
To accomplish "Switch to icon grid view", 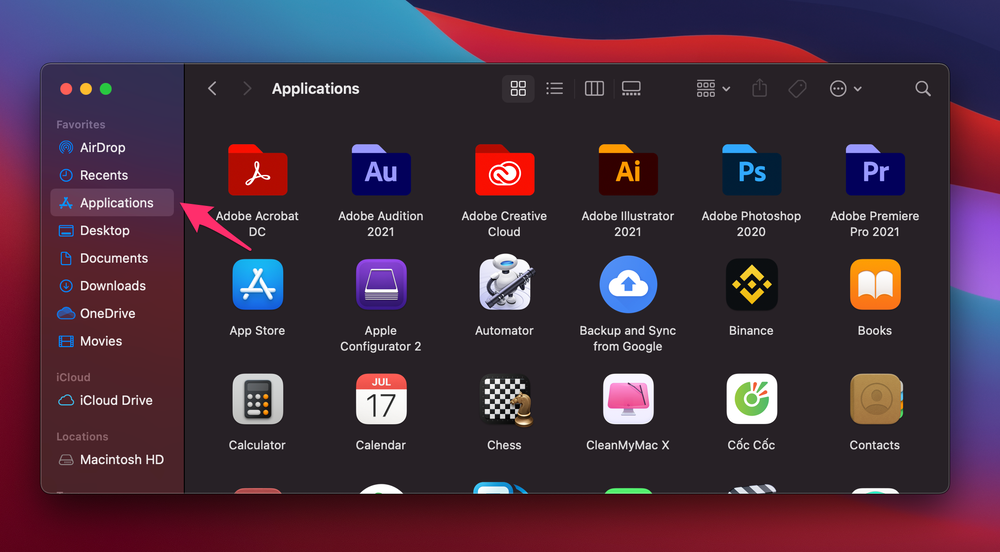I will coord(518,89).
